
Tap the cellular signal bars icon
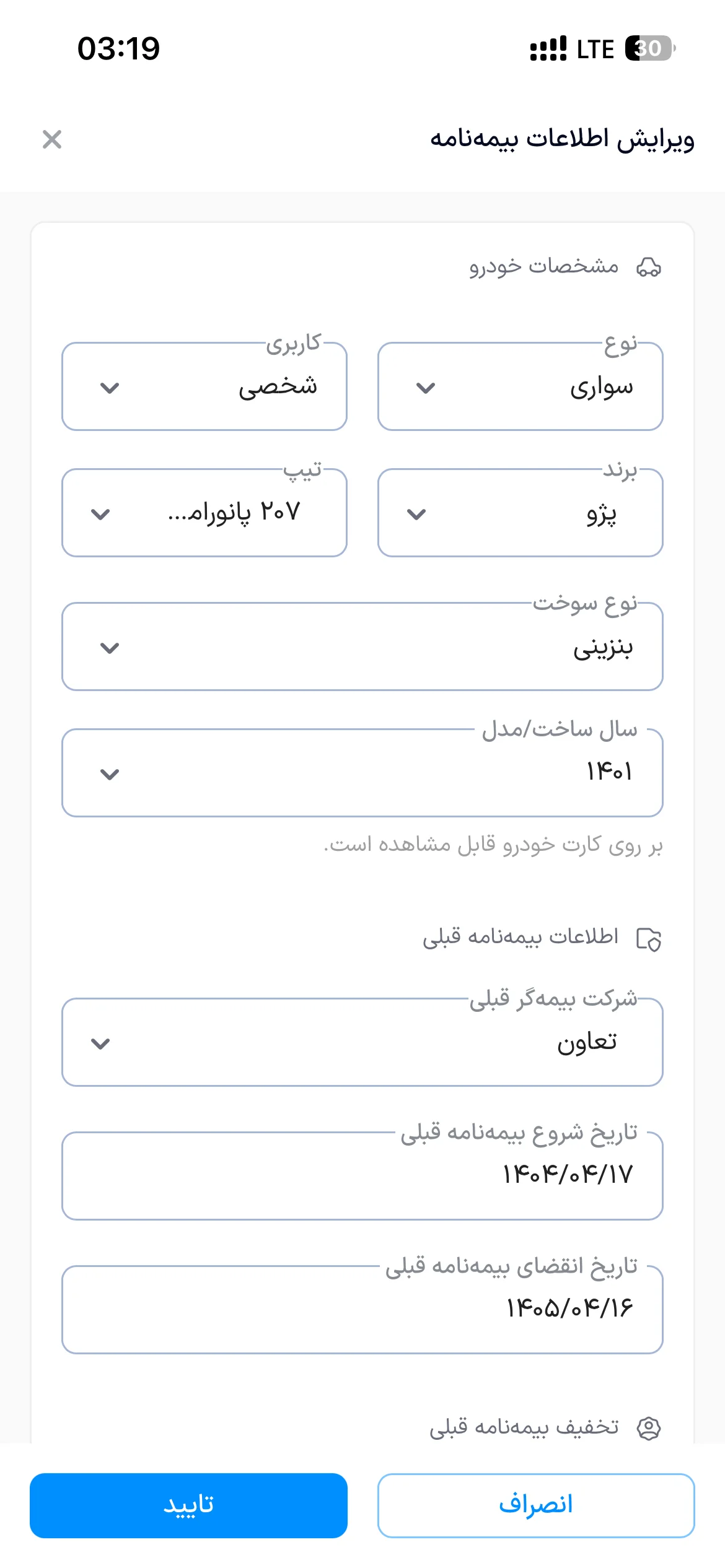click(x=548, y=48)
